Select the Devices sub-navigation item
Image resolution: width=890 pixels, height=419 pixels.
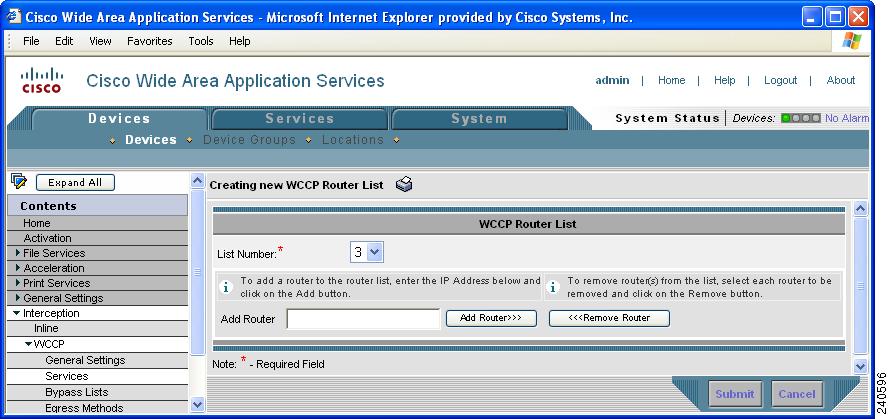coord(151,140)
